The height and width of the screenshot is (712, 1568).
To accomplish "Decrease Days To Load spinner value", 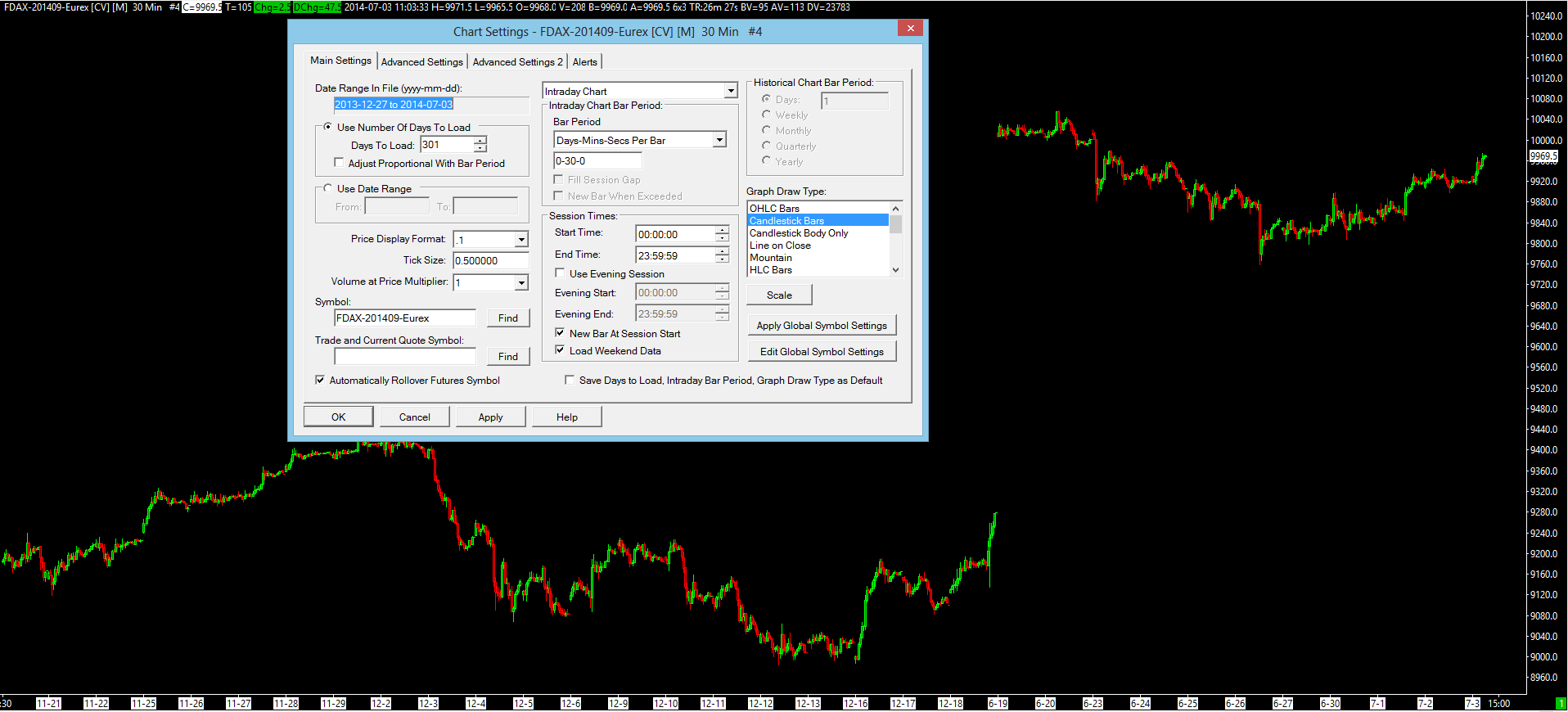I will (480, 148).
